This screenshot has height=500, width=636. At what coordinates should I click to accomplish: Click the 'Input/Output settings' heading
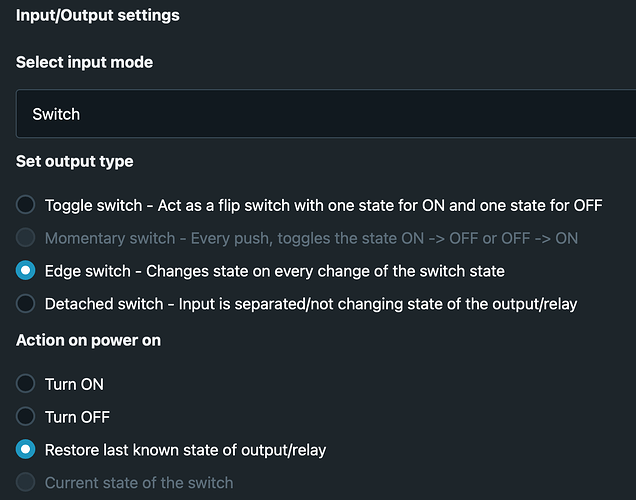point(98,16)
